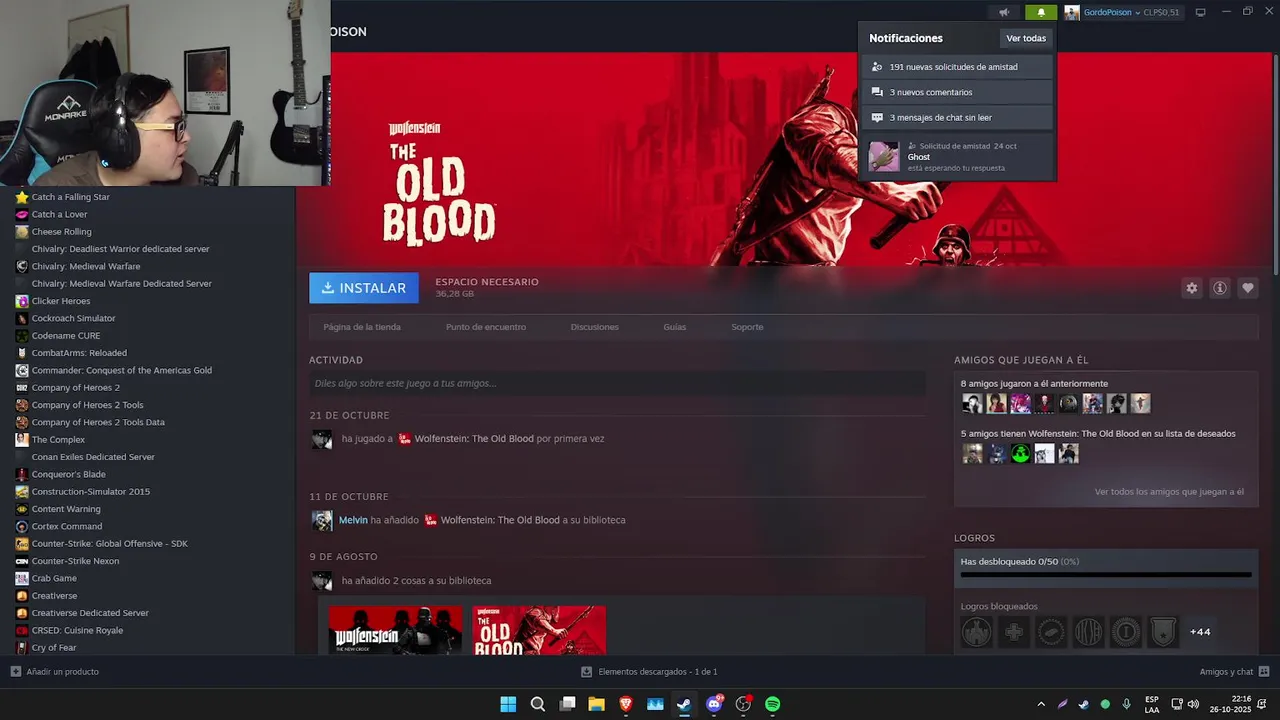The image size is (1280, 720).
Task: Open 191 nuevas solicitudes de amistad
Action: click(956, 67)
